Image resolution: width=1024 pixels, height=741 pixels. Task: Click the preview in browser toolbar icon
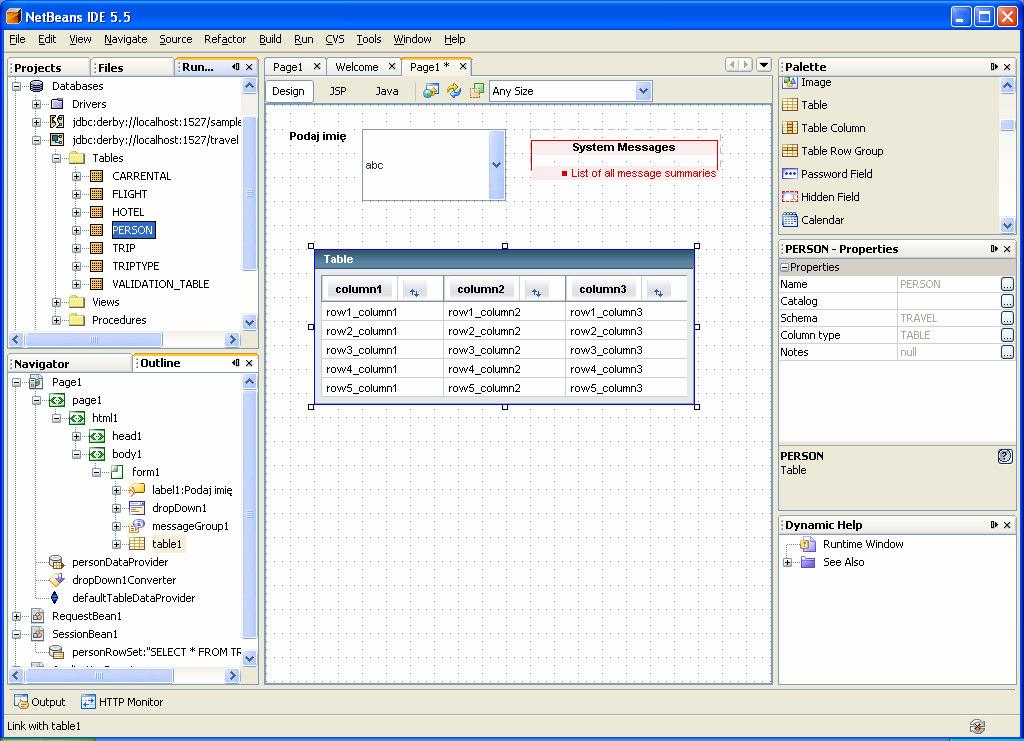pyautogui.click(x=431, y=91)
